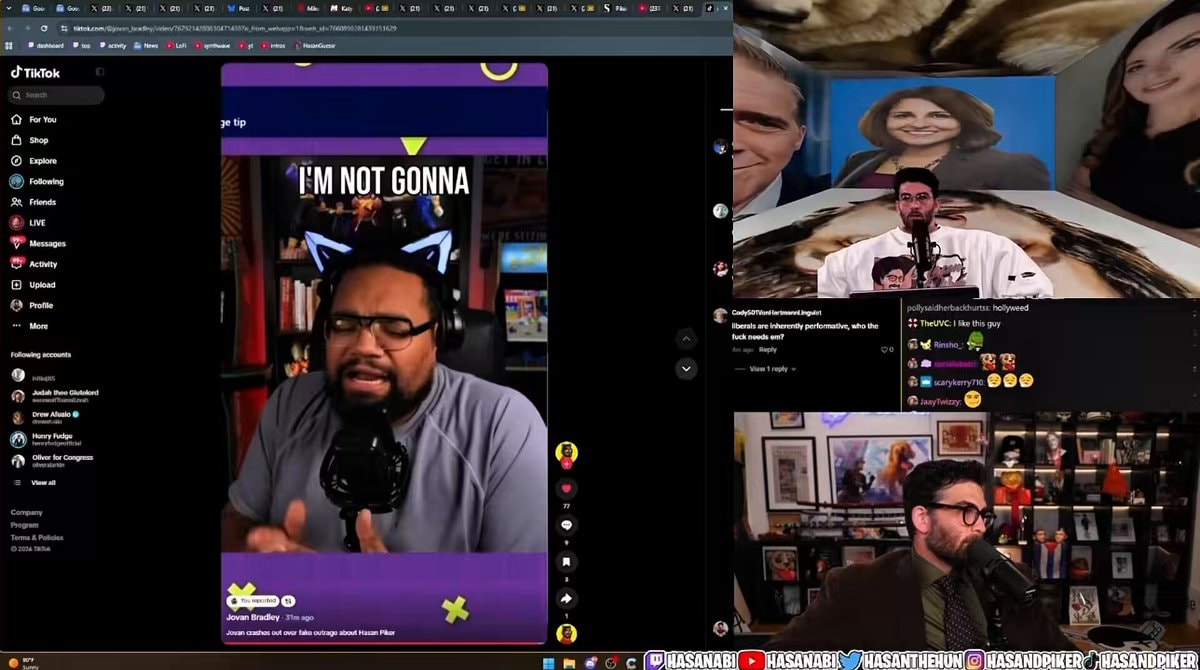
Task: Bookmark the video to favorites
Action: (x=567, y=562)
